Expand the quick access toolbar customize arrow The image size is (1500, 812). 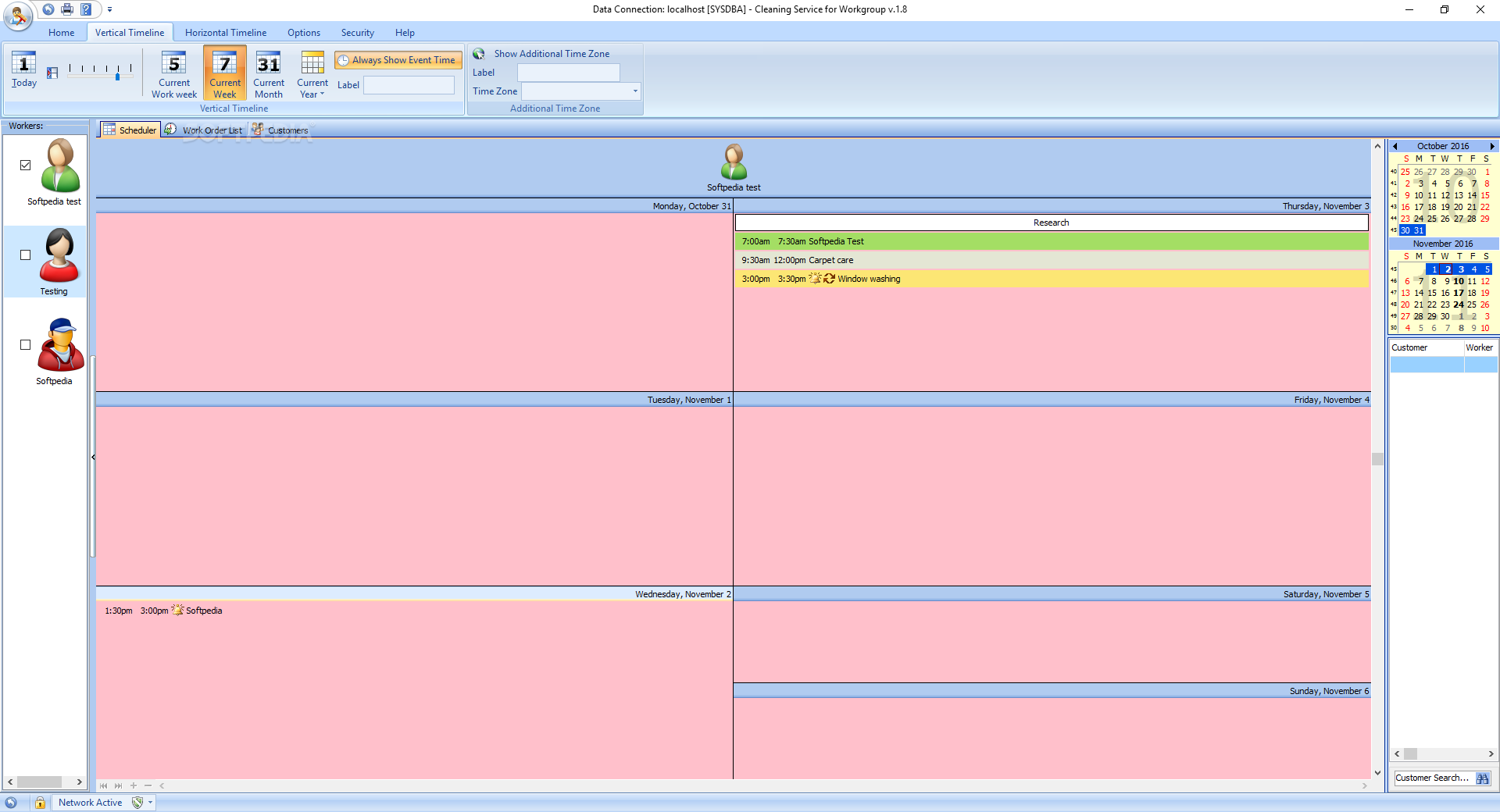109,9
